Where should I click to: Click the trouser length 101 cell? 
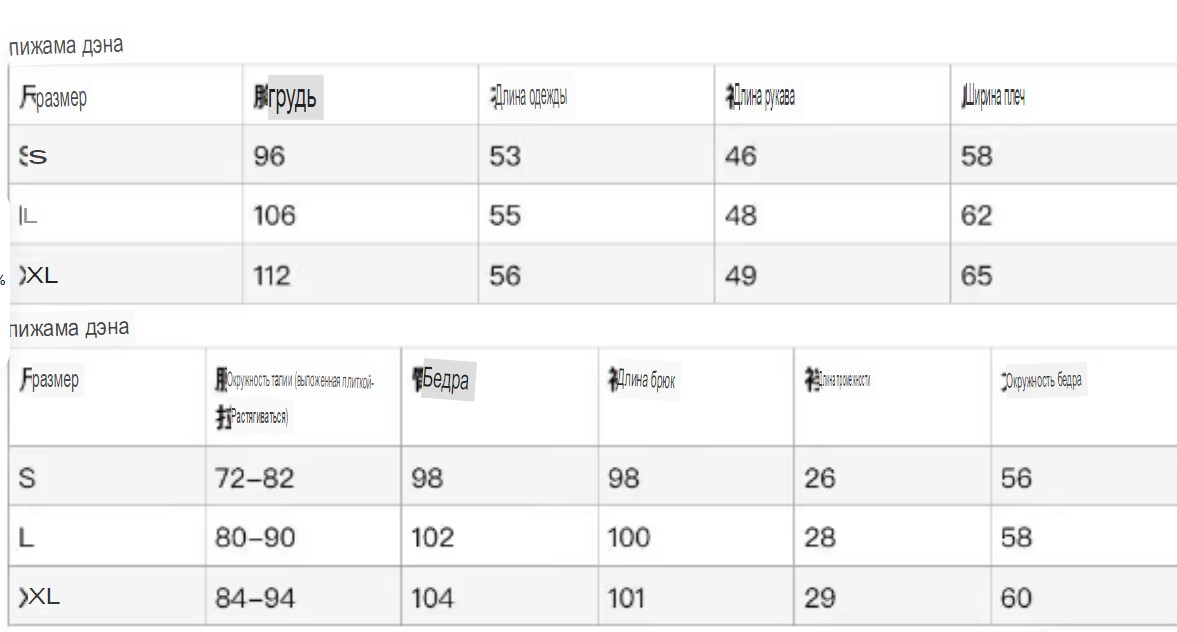[696, 597]
